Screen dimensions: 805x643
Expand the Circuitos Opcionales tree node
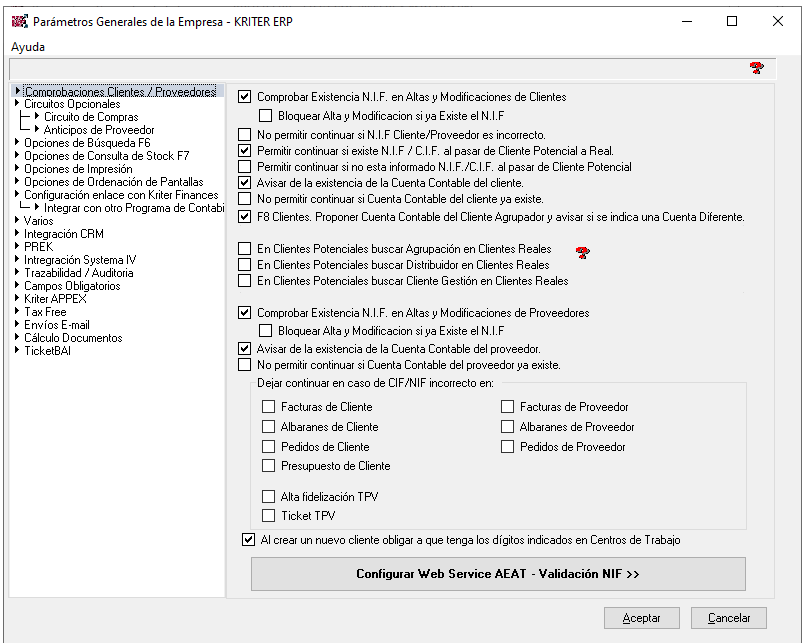coord(18,104)
